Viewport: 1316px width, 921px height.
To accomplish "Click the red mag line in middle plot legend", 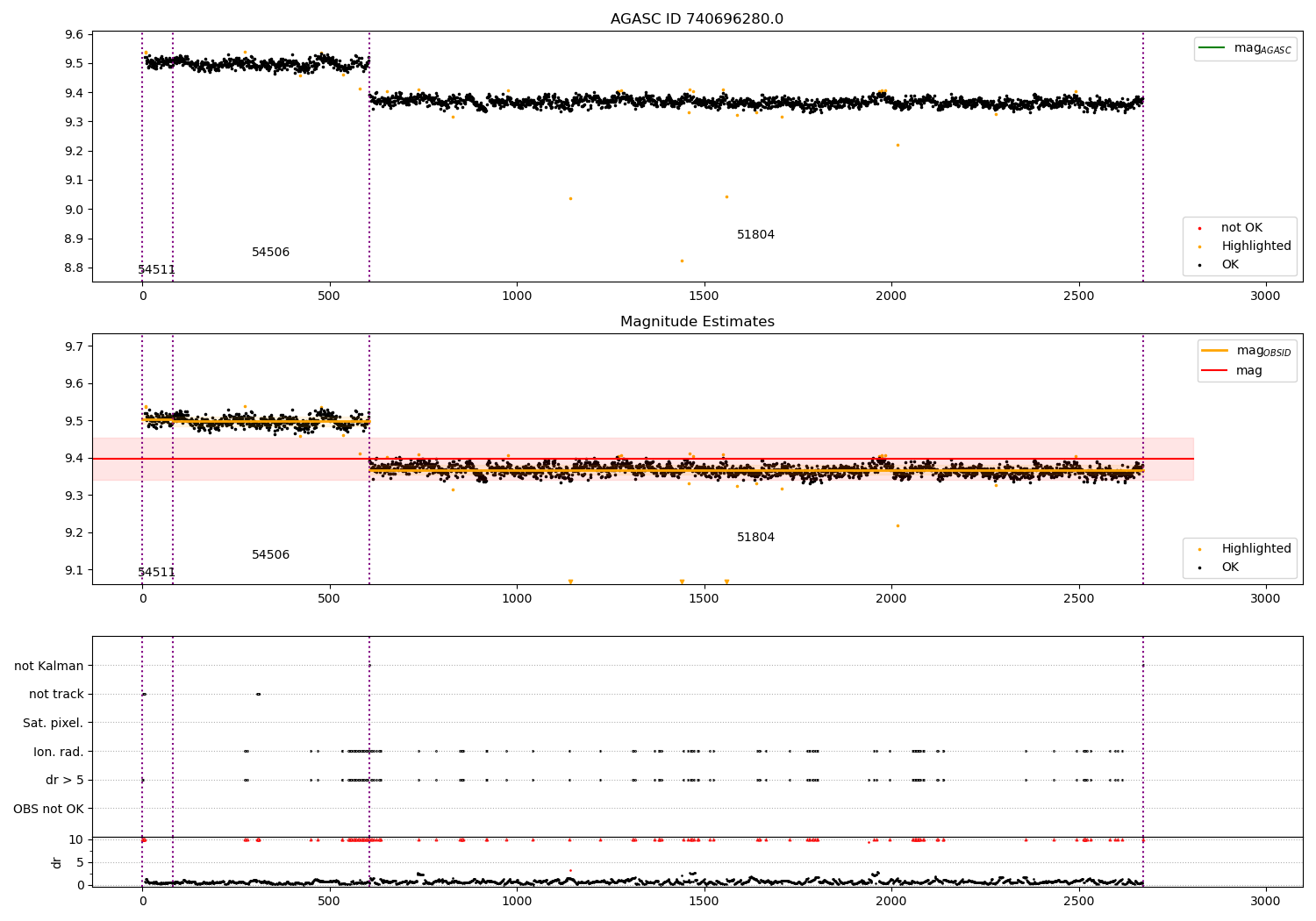I will click(1213, 370).
